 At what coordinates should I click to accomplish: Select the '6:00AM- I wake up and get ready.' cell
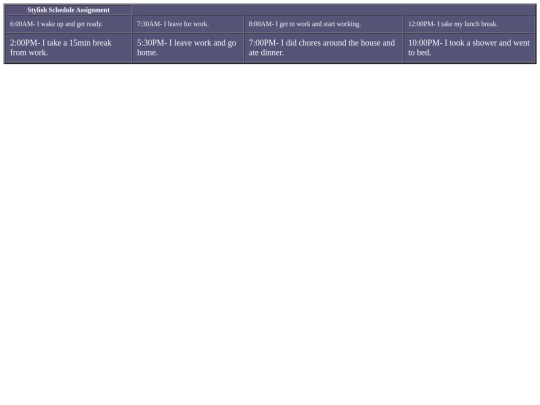click(x=69, y=24)
